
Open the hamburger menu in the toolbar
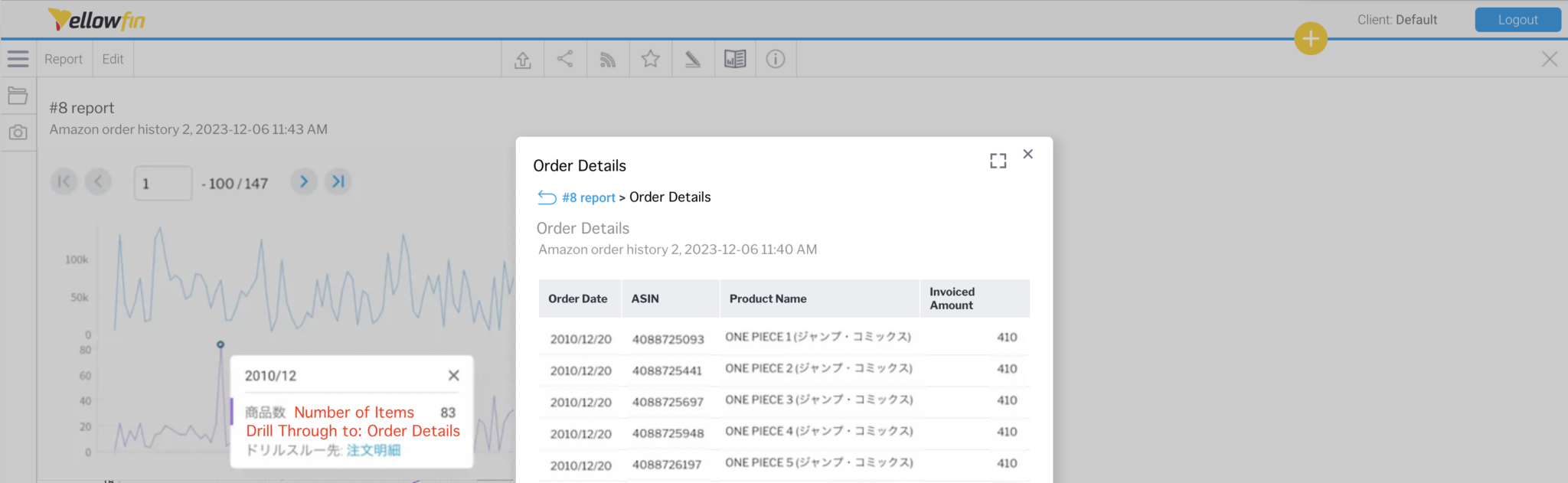18,59
